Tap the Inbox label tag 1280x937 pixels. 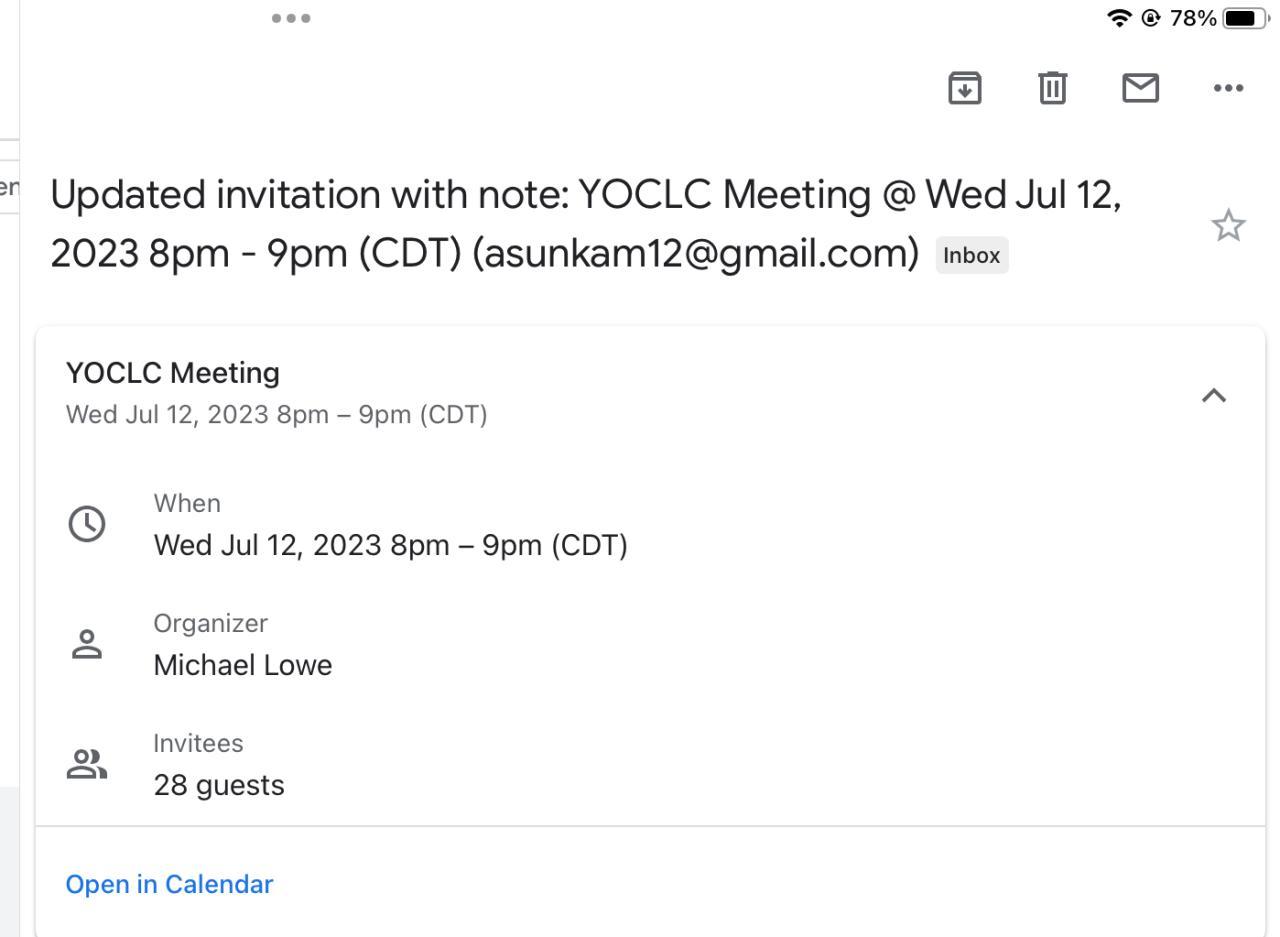tap(971, 255)
